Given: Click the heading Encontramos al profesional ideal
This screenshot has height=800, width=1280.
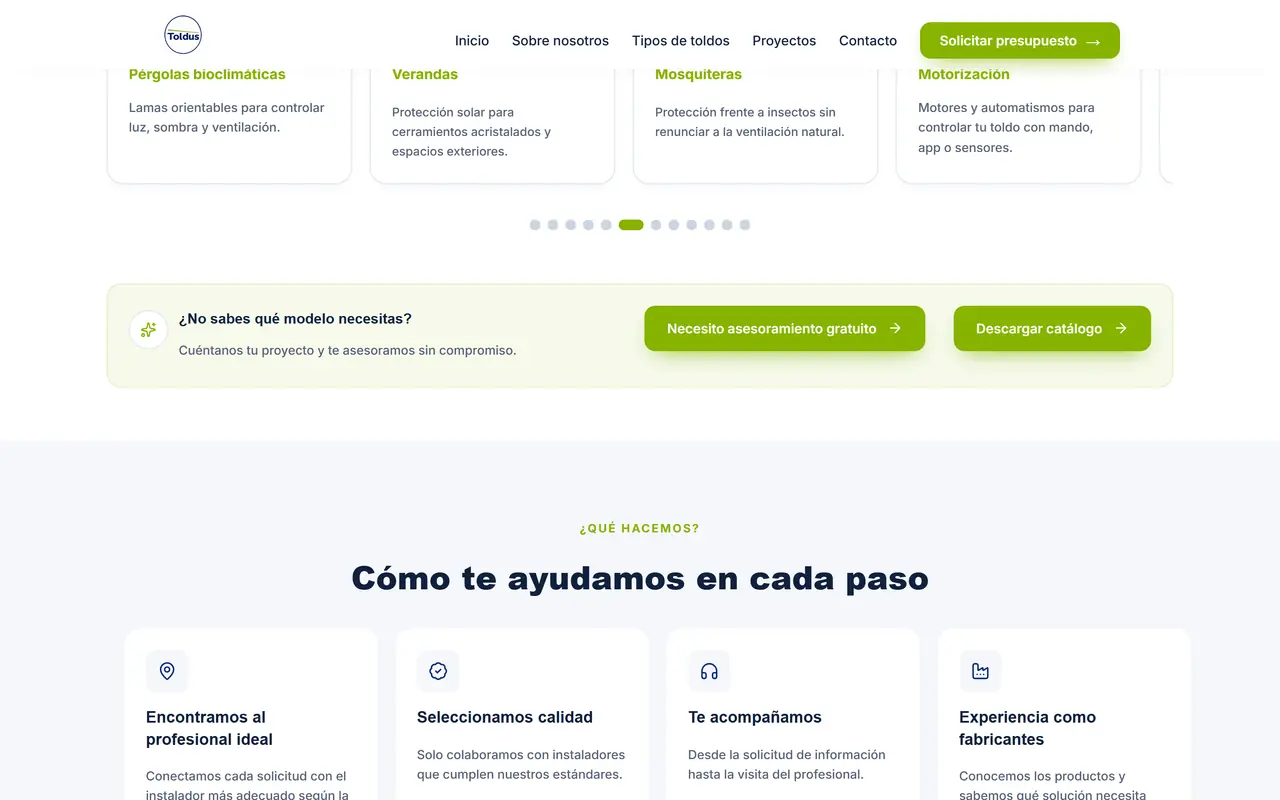Looking at the screenshot, I should (209, 728).
